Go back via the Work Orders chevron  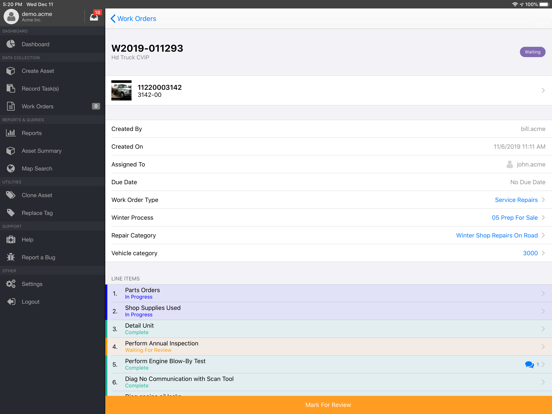113,19
